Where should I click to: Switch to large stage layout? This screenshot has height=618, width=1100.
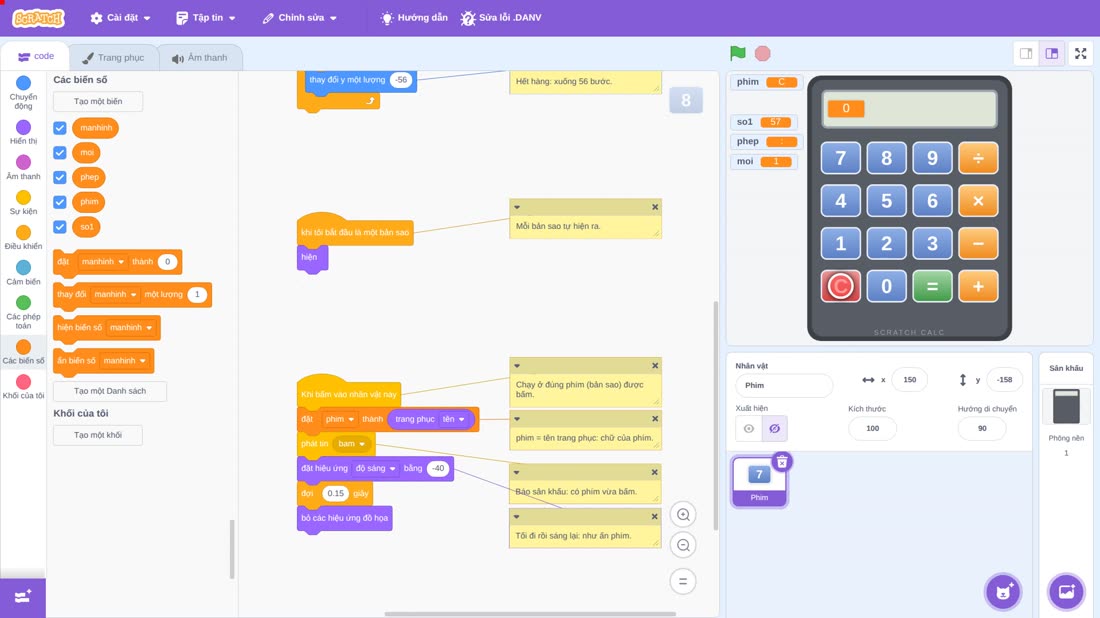click(x=1052, y=53)
